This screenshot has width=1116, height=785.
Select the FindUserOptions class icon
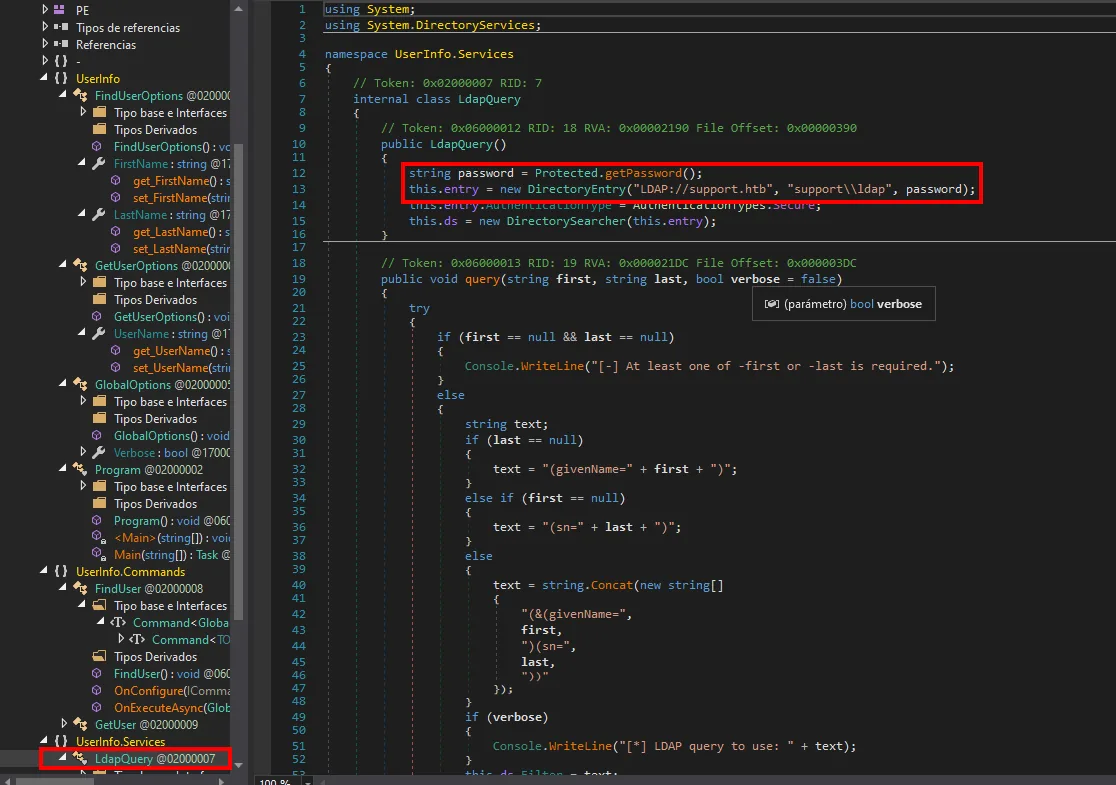pyautogui.click(x=80, y=95)
